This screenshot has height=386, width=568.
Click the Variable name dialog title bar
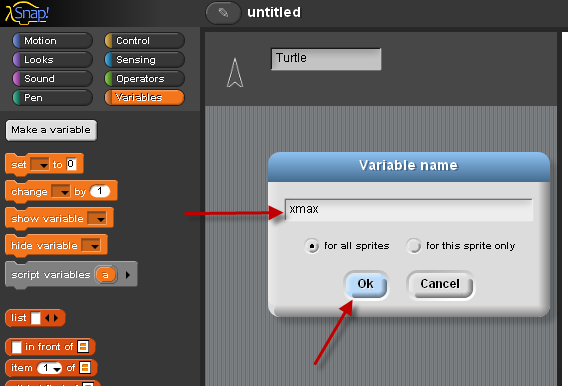coord(409,167)
